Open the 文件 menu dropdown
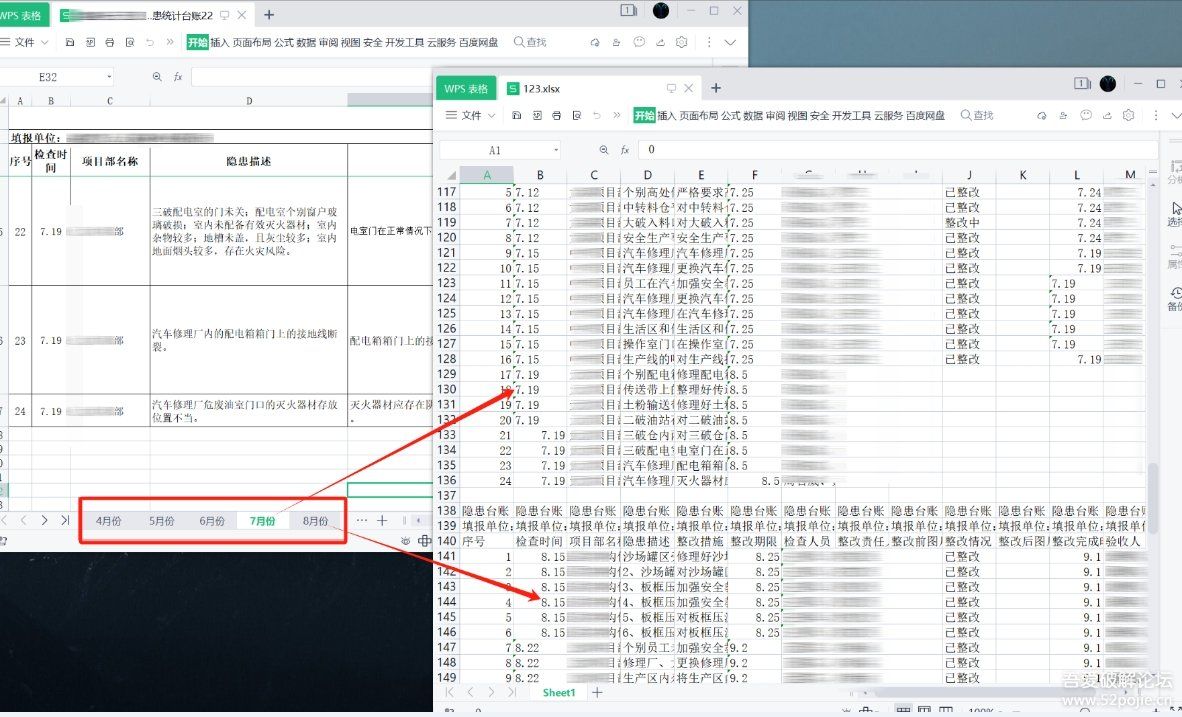1182x717 pixels. click(471, 115)
